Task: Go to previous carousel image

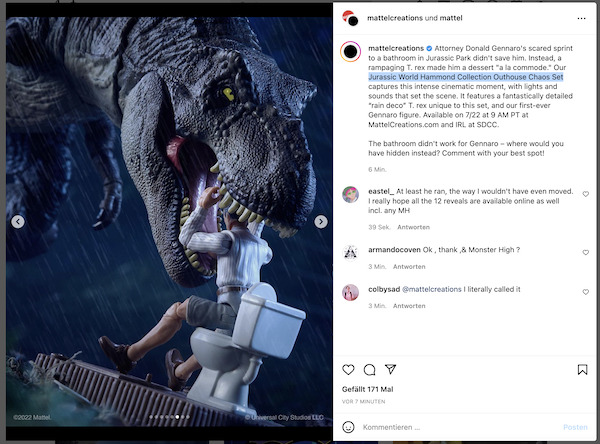Action: pos(18,222)
